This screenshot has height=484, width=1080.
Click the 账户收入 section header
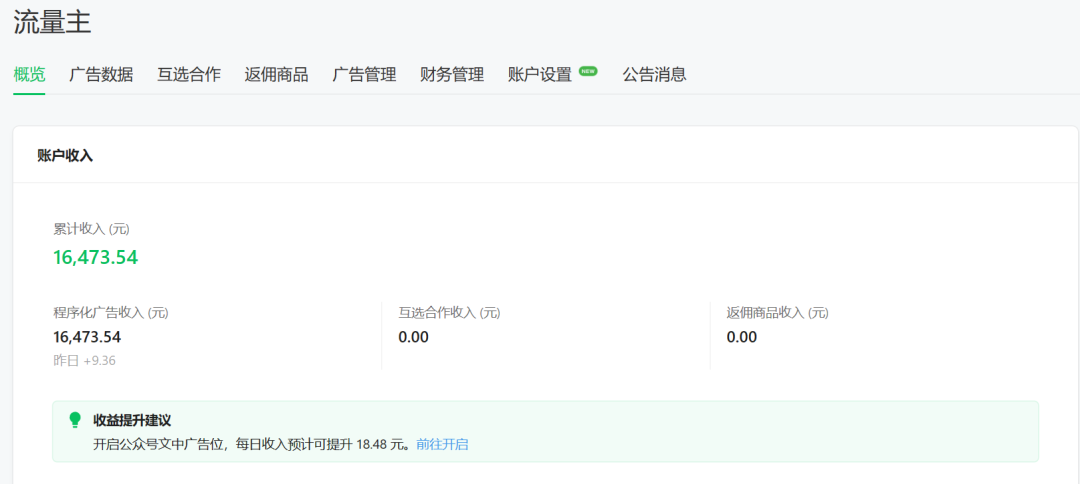(65, 155)
